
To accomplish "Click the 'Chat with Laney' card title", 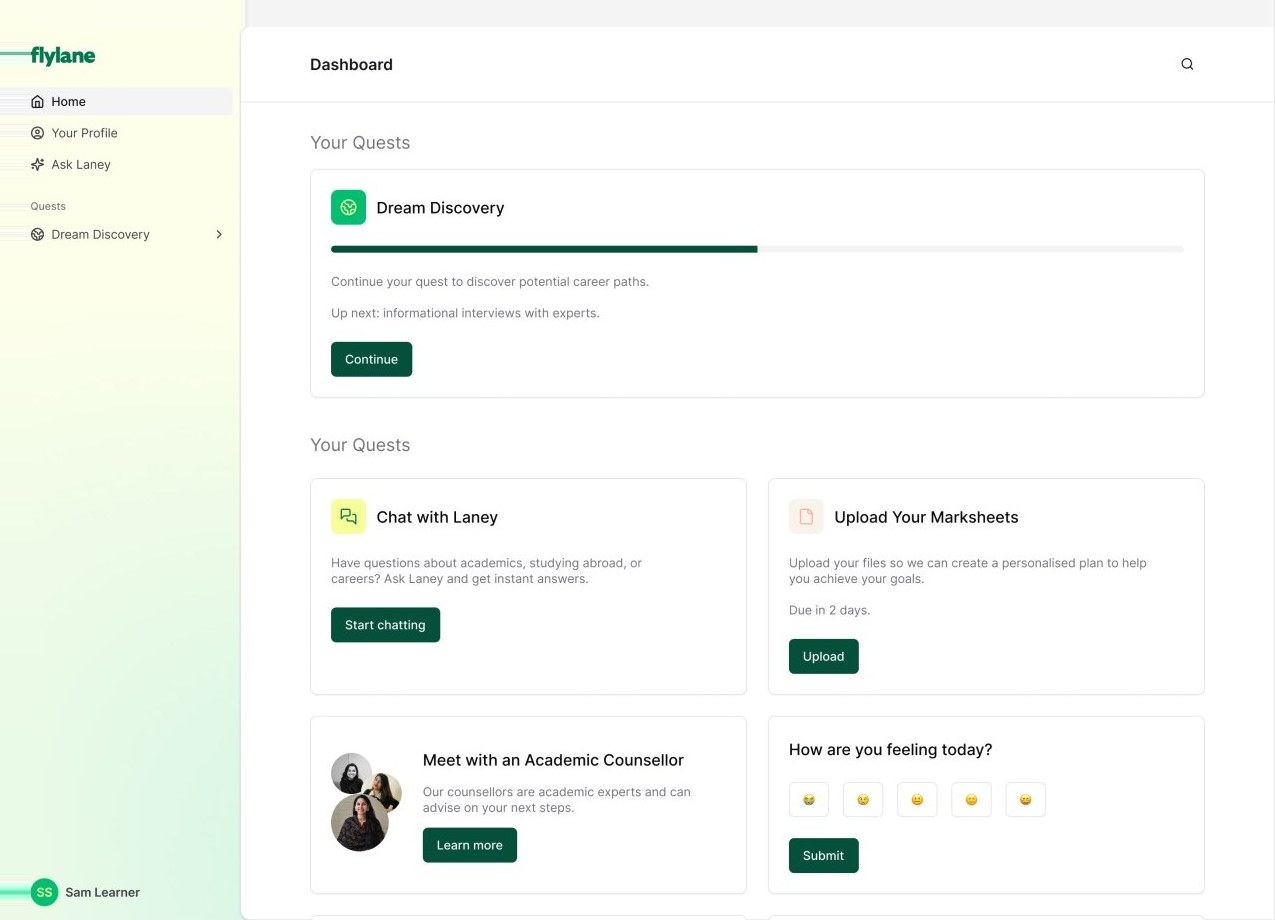I will pyautogui.click(x=437, y=517).
